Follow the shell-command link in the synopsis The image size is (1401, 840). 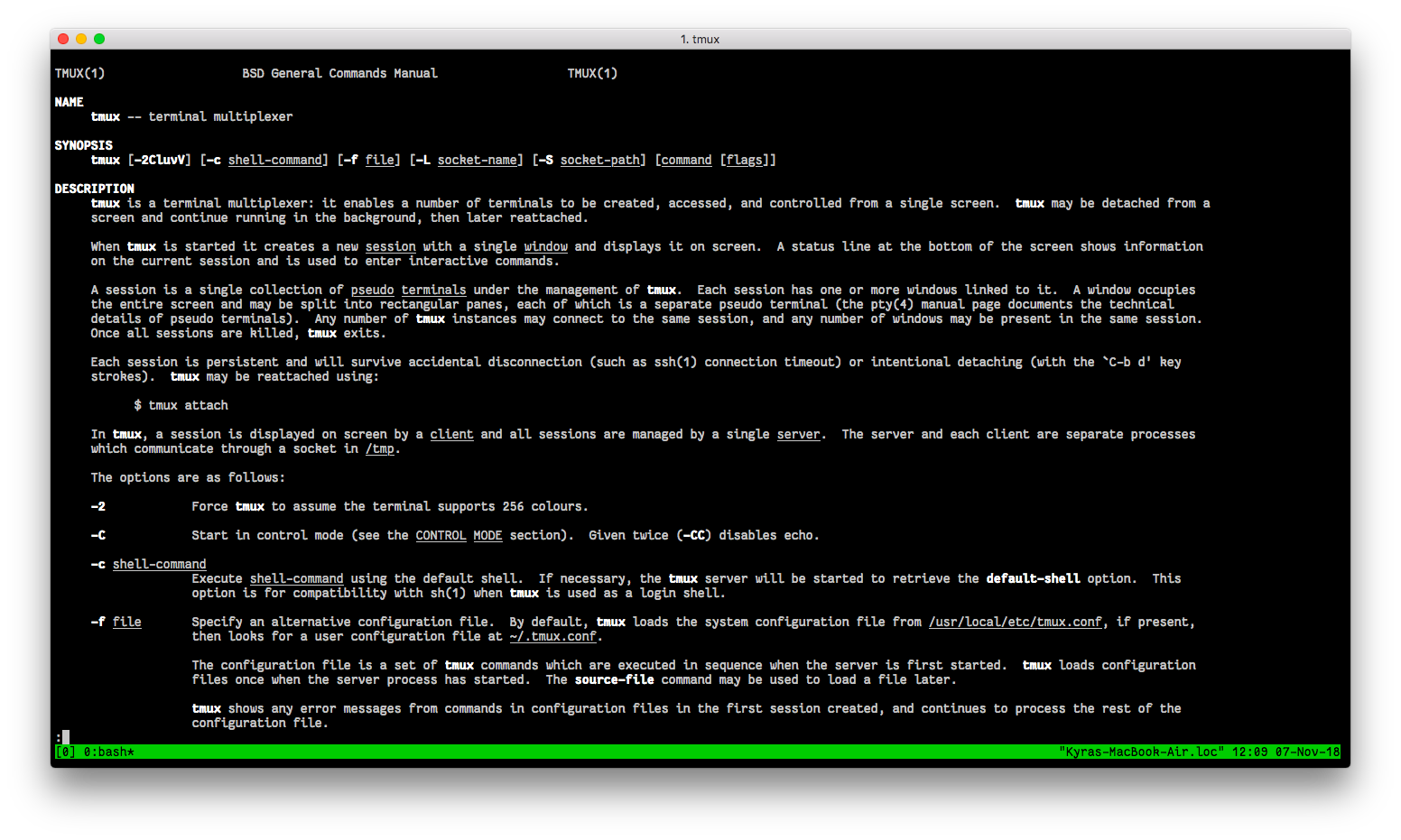(x=276, y=160)
